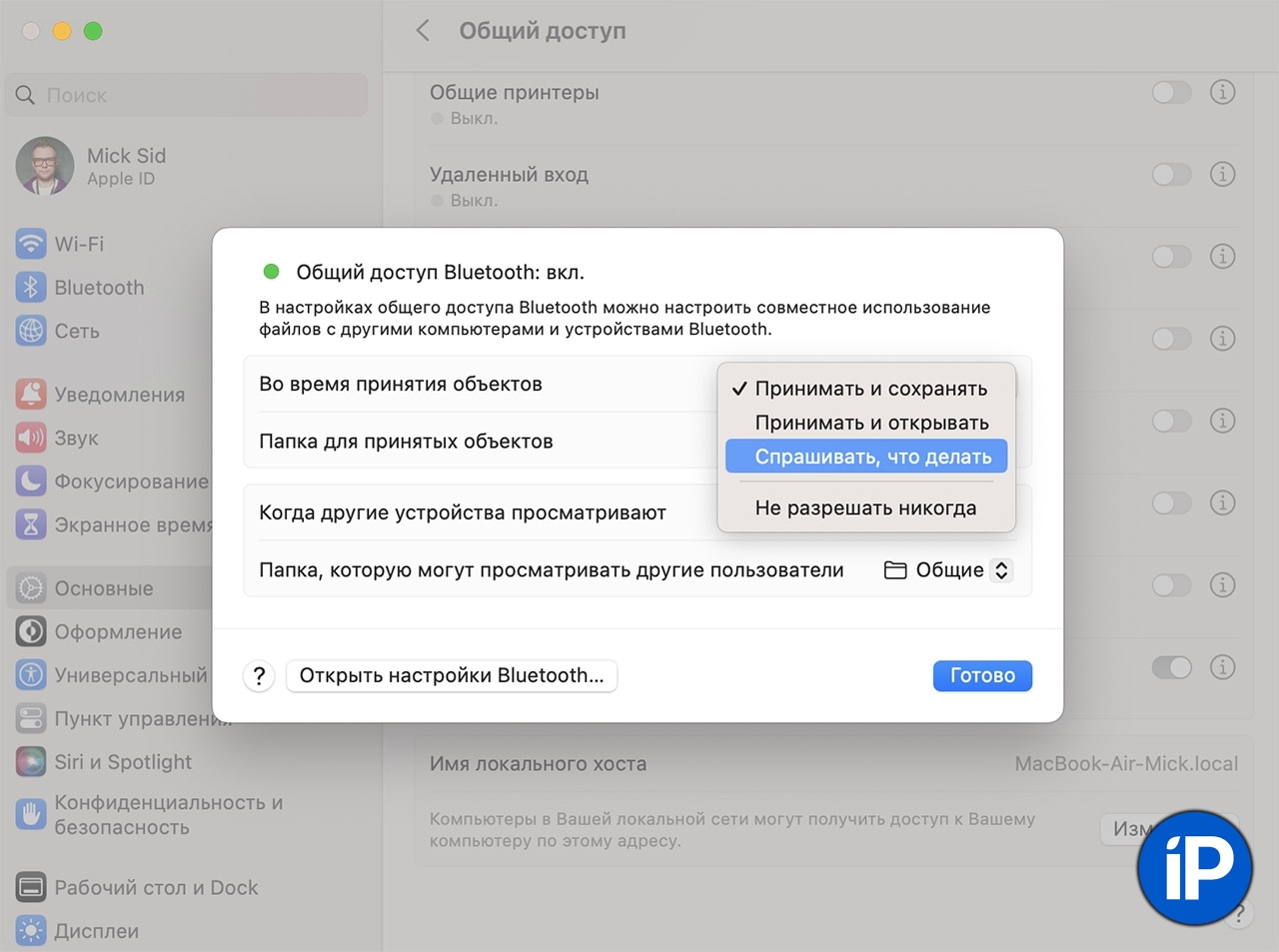Enable the Общие принтеры toggle
Screen dimensions: 1279x952
pyautogui.click(x=1170, y=92)
